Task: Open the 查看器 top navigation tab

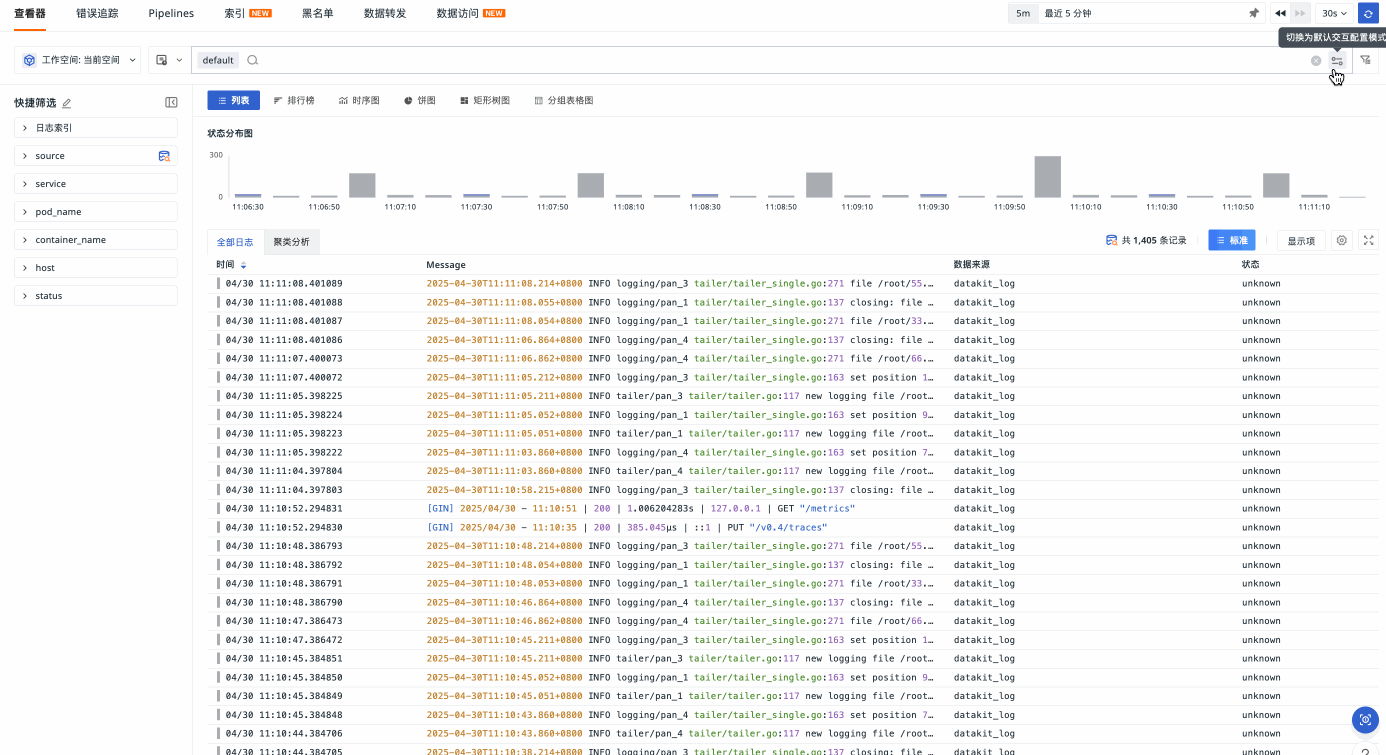Action: point(30,13)
